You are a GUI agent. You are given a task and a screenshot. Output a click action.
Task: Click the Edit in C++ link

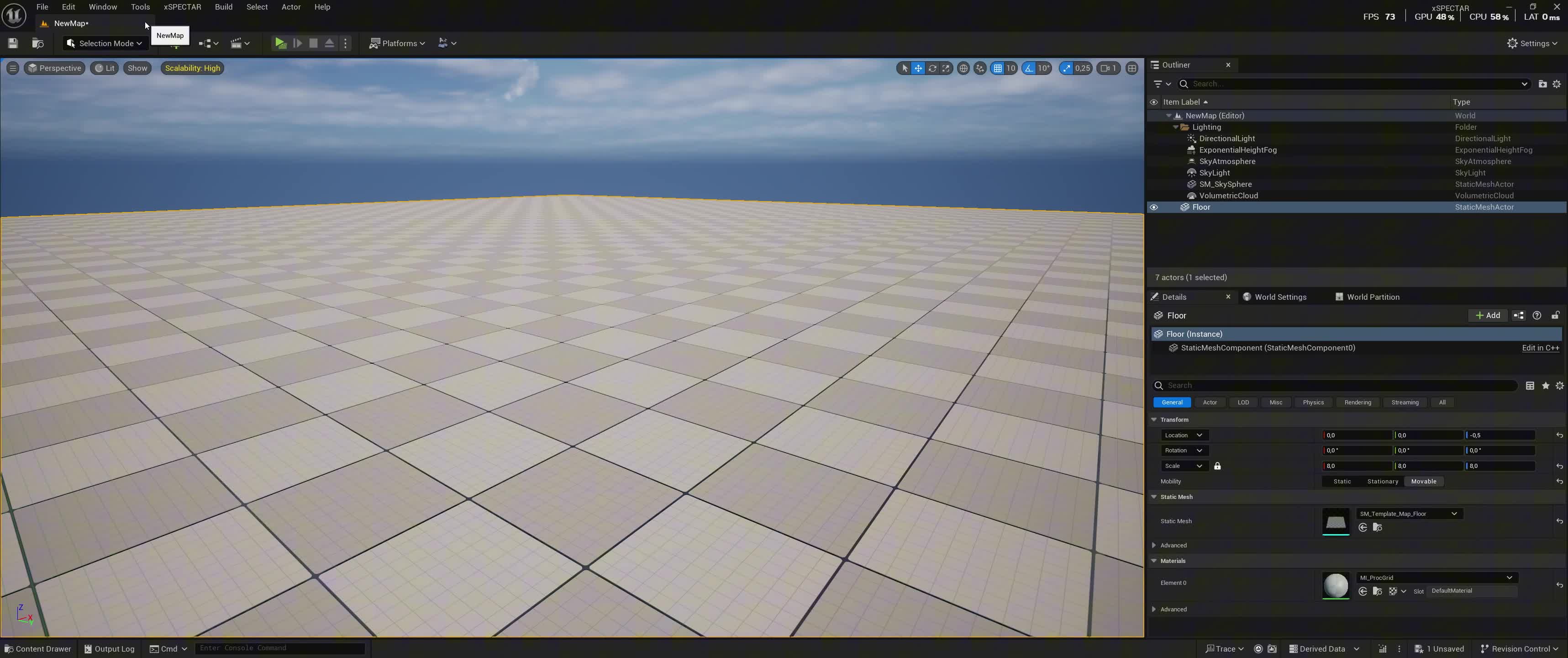tap(1540, 348)
